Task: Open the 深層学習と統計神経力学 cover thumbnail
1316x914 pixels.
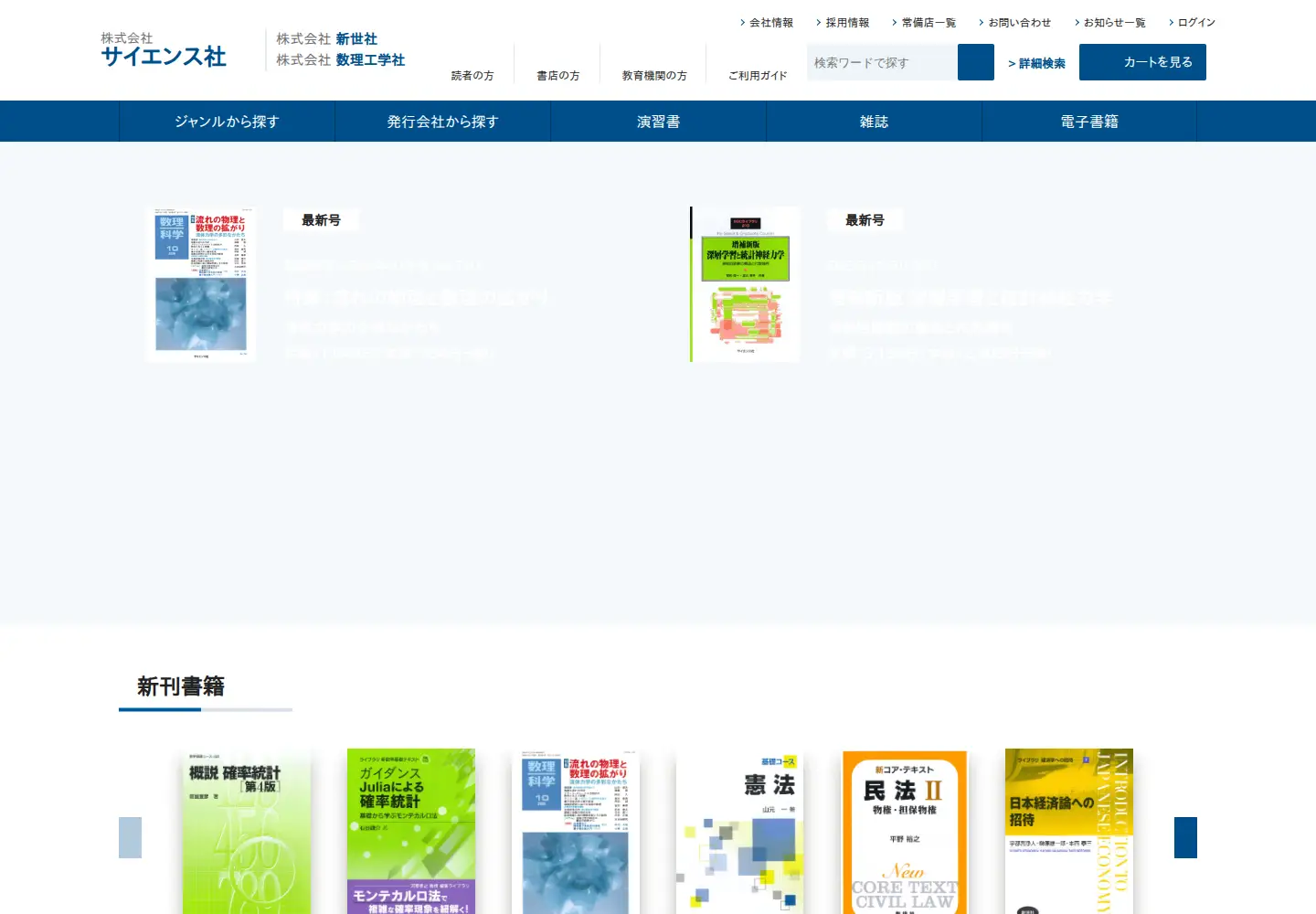Action: (745, 284)
